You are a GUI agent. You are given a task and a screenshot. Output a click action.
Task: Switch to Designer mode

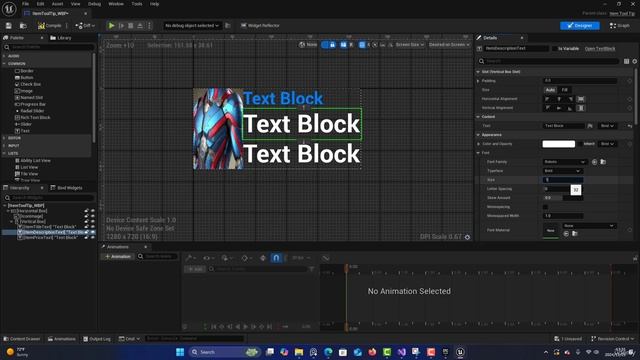[580, 26]
